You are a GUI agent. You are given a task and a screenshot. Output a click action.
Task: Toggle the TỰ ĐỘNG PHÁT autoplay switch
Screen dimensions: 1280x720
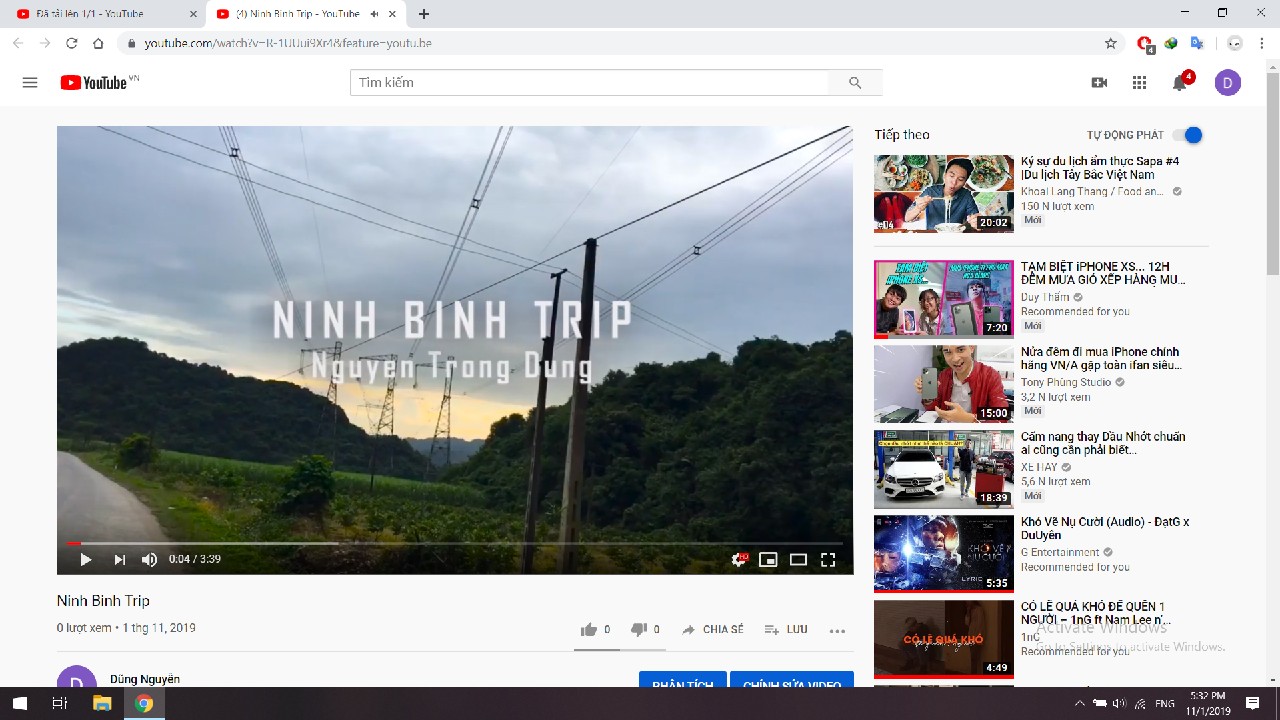(x=1187, y=135)
